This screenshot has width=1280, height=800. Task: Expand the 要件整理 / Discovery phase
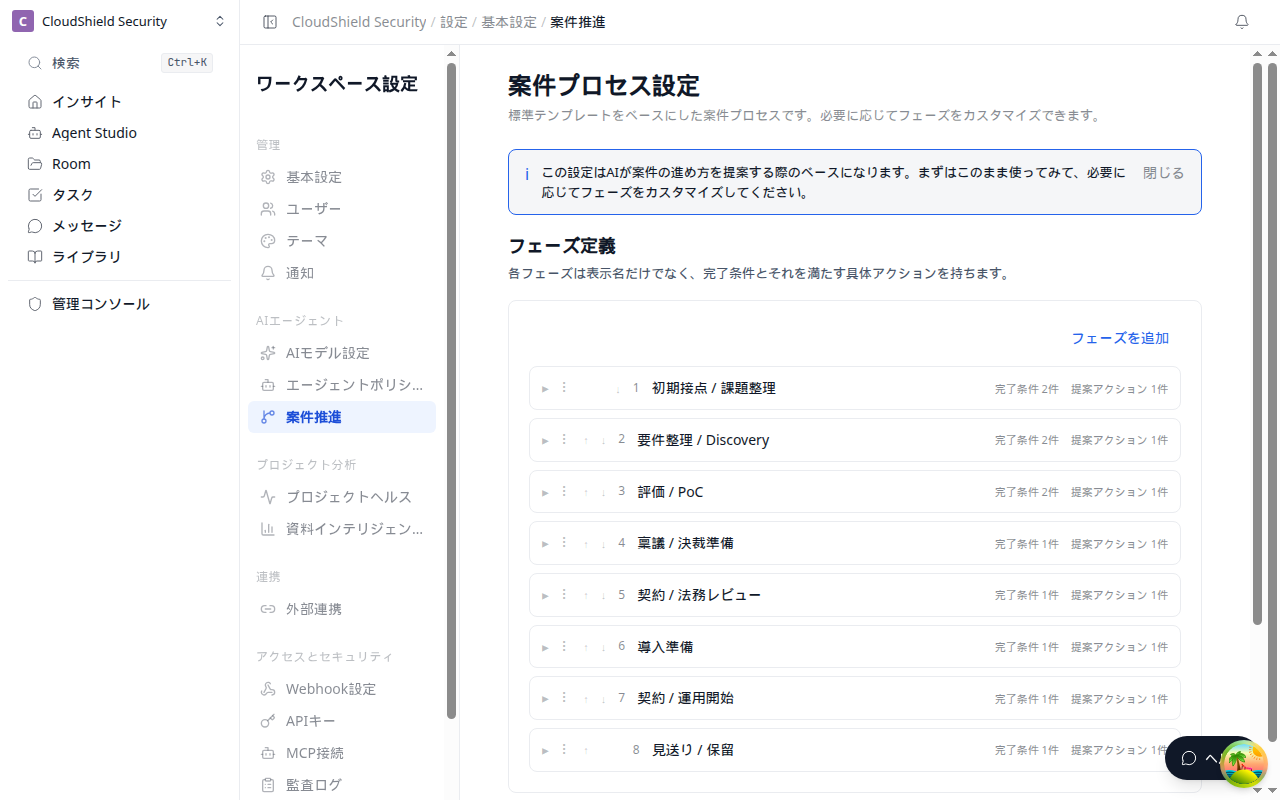tap(545, 441)
